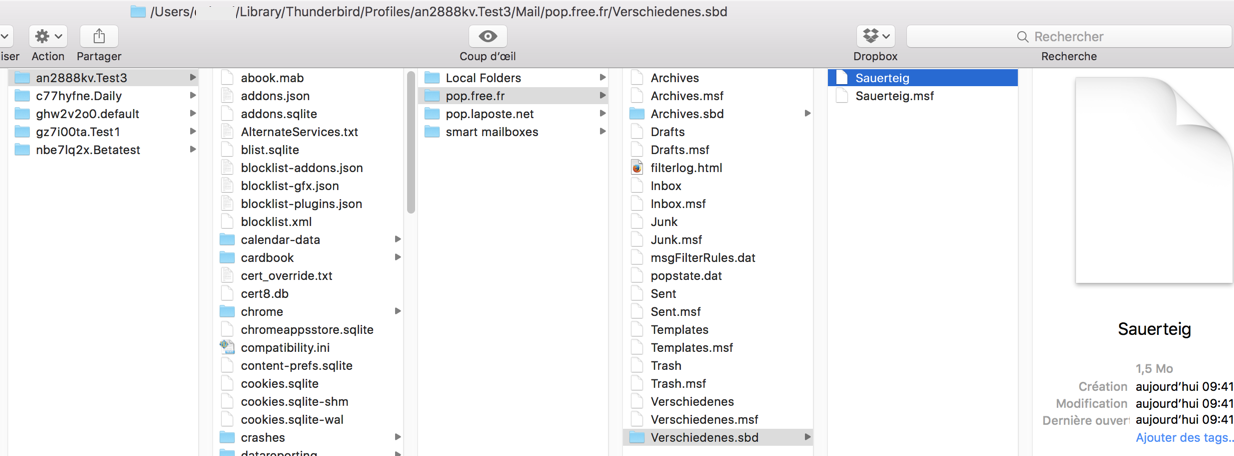Click the Coup d'œil eye icon
1234x456 pixels.
pyautogui.click(x=487, y=36)
